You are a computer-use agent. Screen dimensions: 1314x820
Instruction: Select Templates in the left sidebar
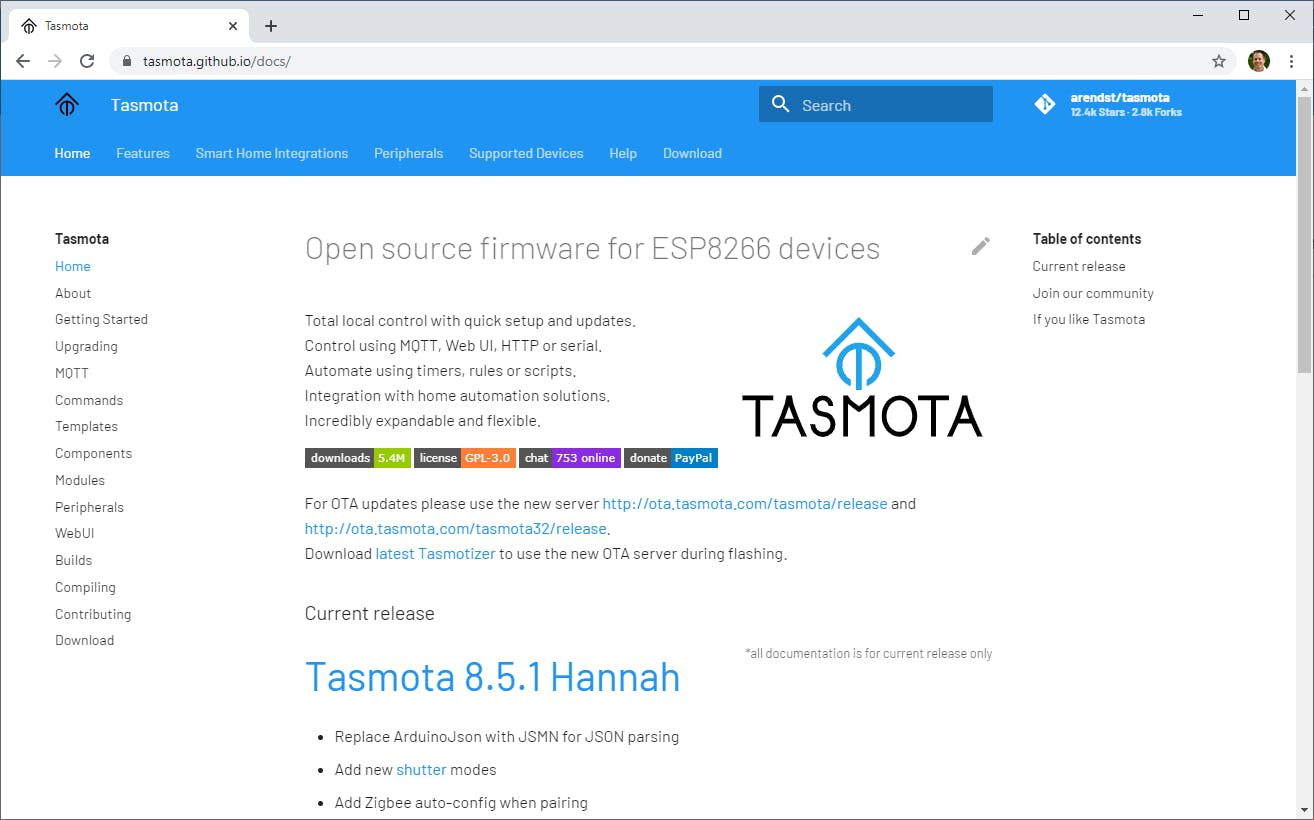86,426
